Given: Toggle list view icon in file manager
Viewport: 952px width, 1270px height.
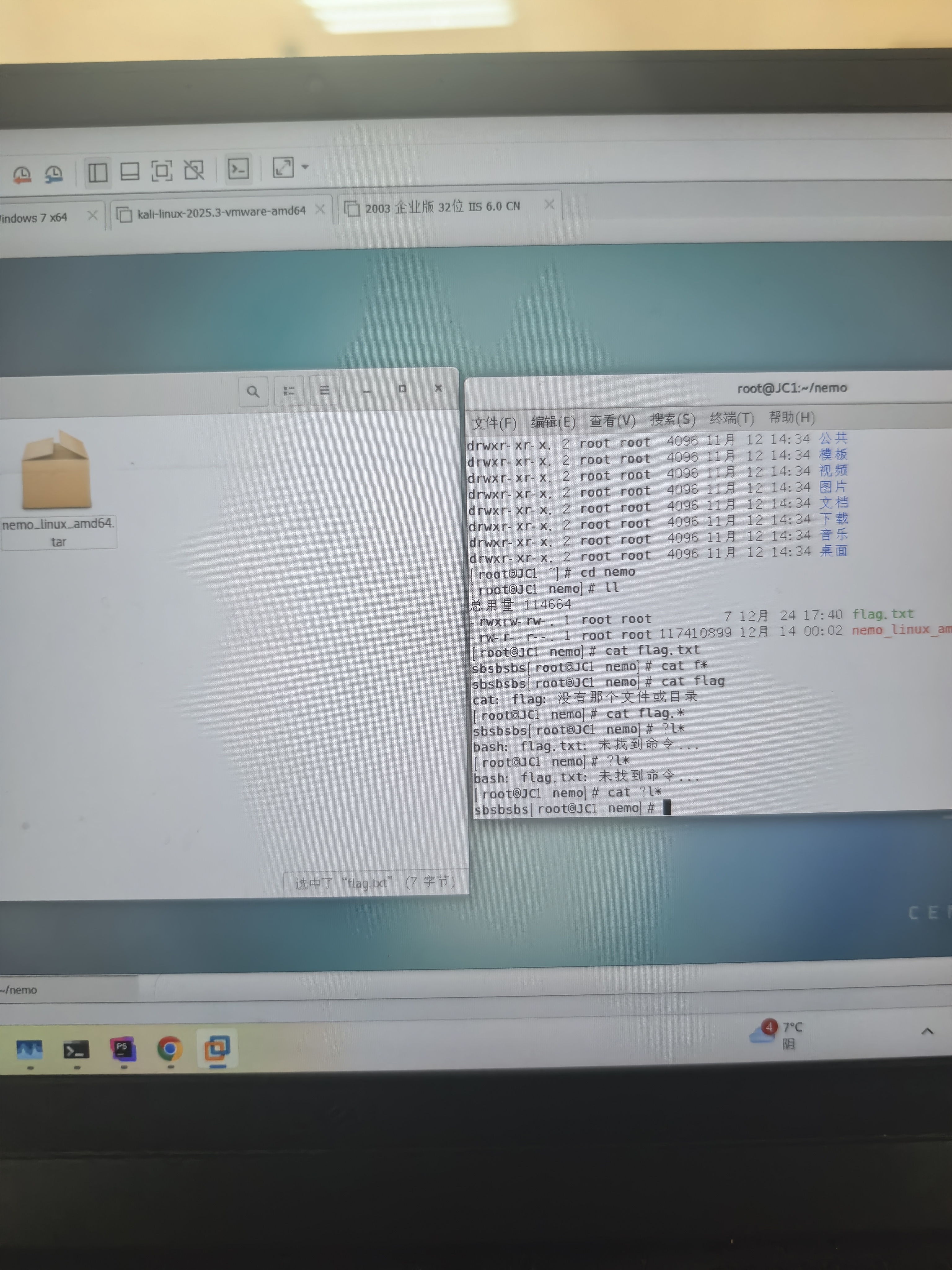Looking at the screenshot, I should (x=289, y=391).
